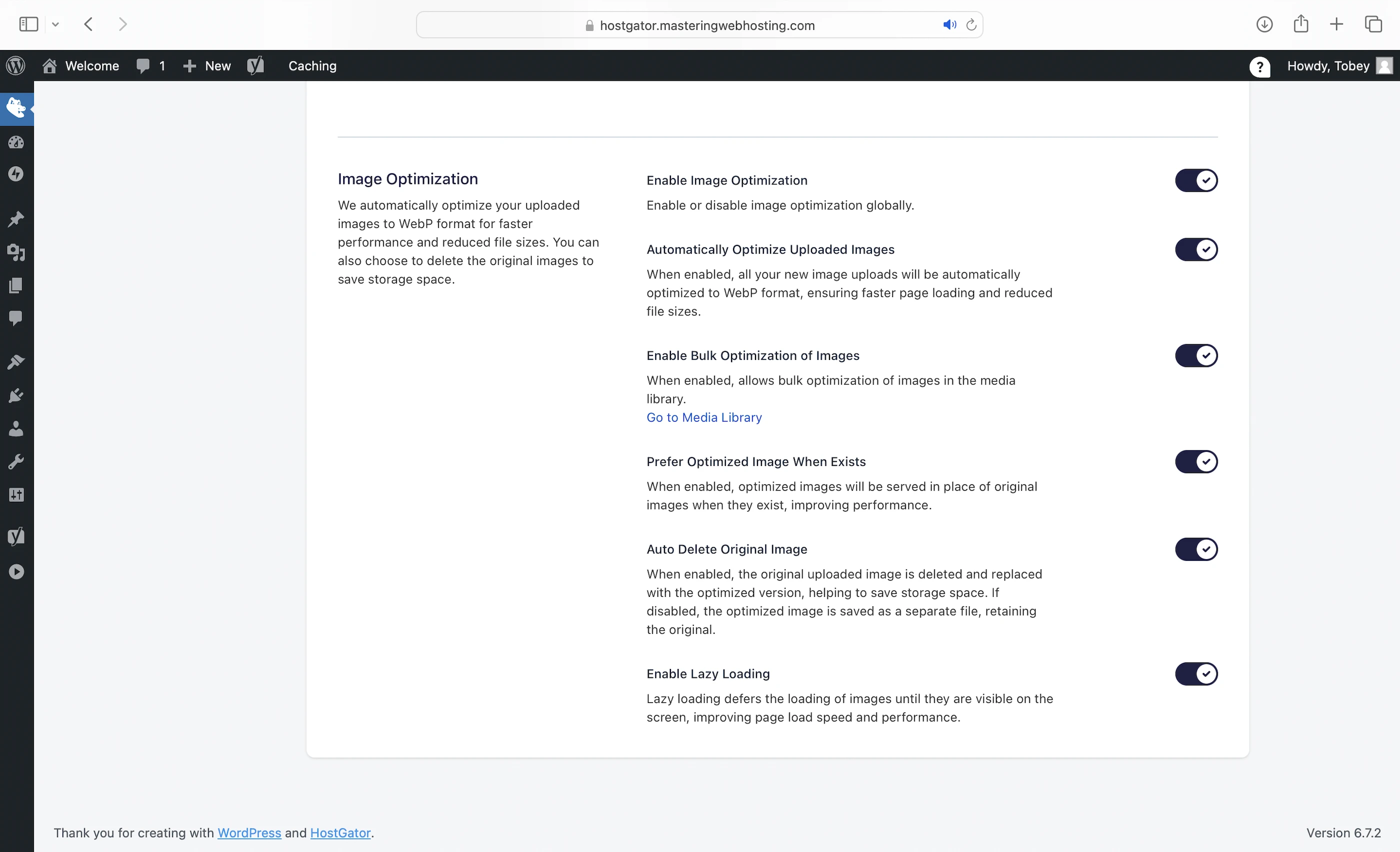Open the Dashboard palette icon in sidebar
This screenshot has width=1400, height=852.
coord(16,142)
